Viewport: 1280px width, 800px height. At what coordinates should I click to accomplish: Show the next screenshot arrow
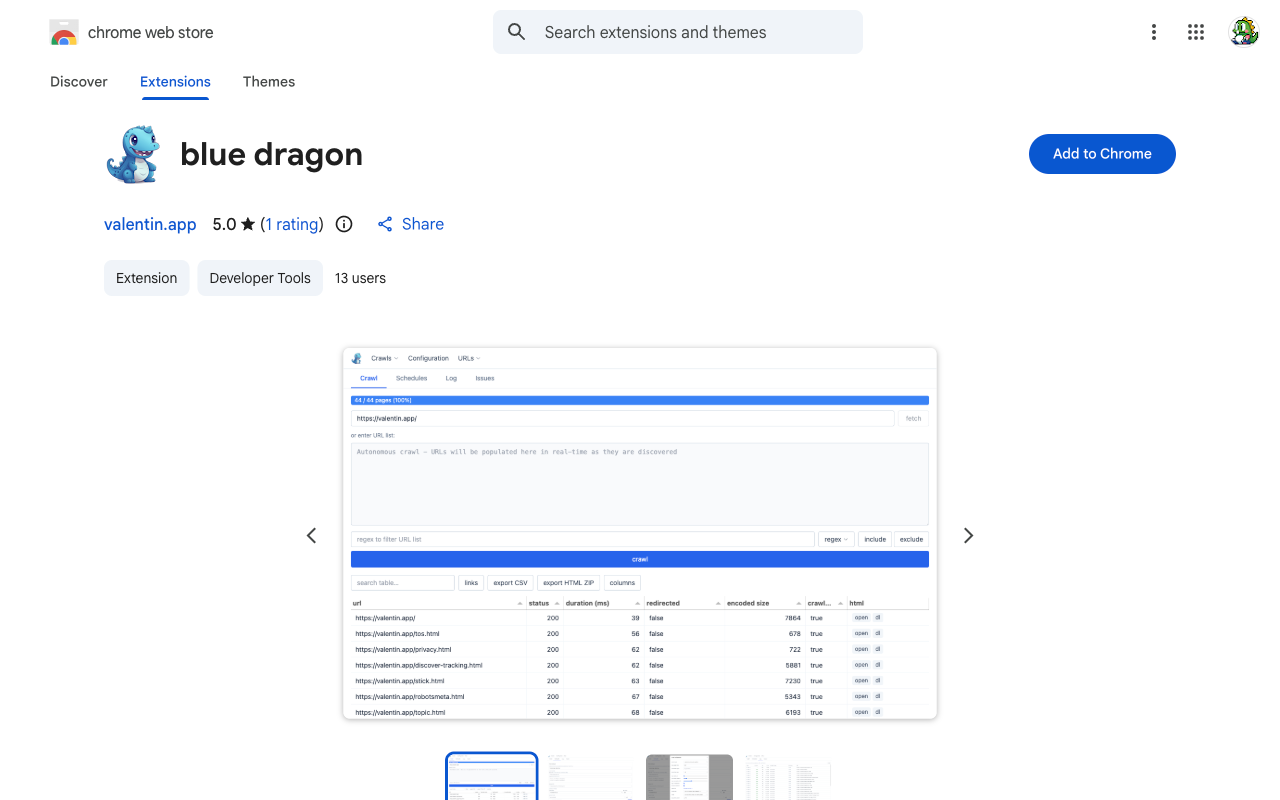pyautogui.click(x=968, y=535)
